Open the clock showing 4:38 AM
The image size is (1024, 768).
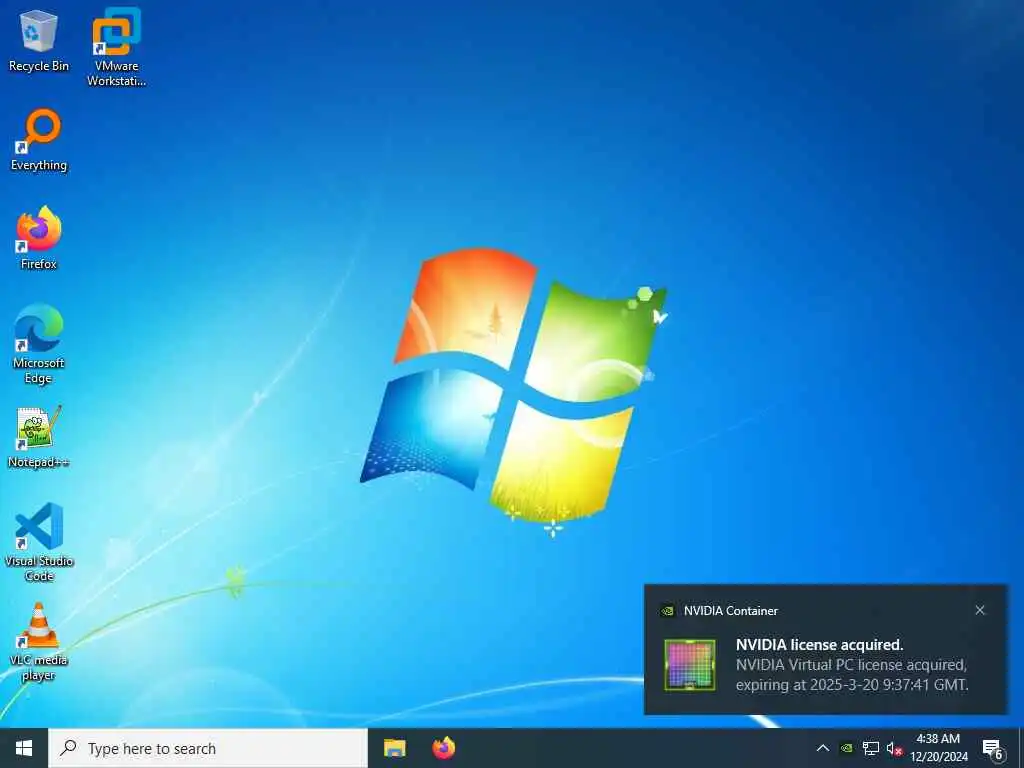point(938,739)
